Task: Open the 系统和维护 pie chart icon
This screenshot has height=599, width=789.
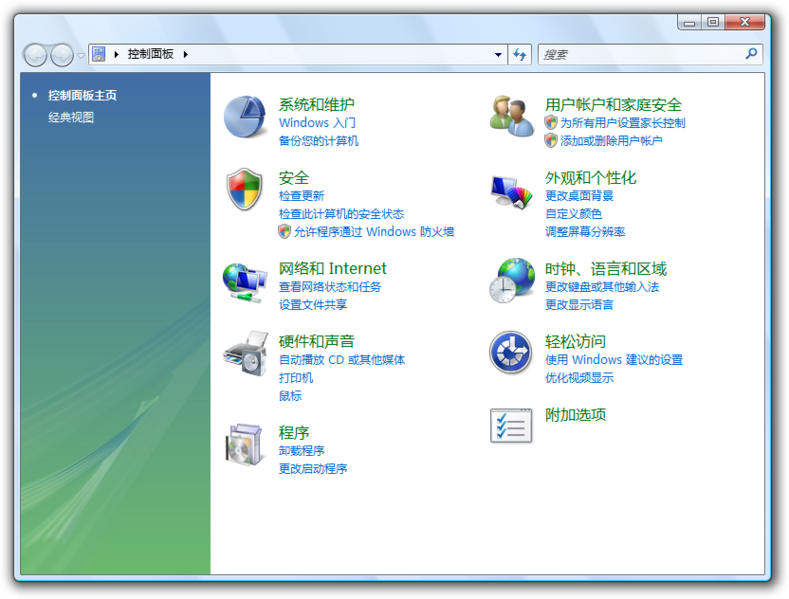Action: (245, 117)
